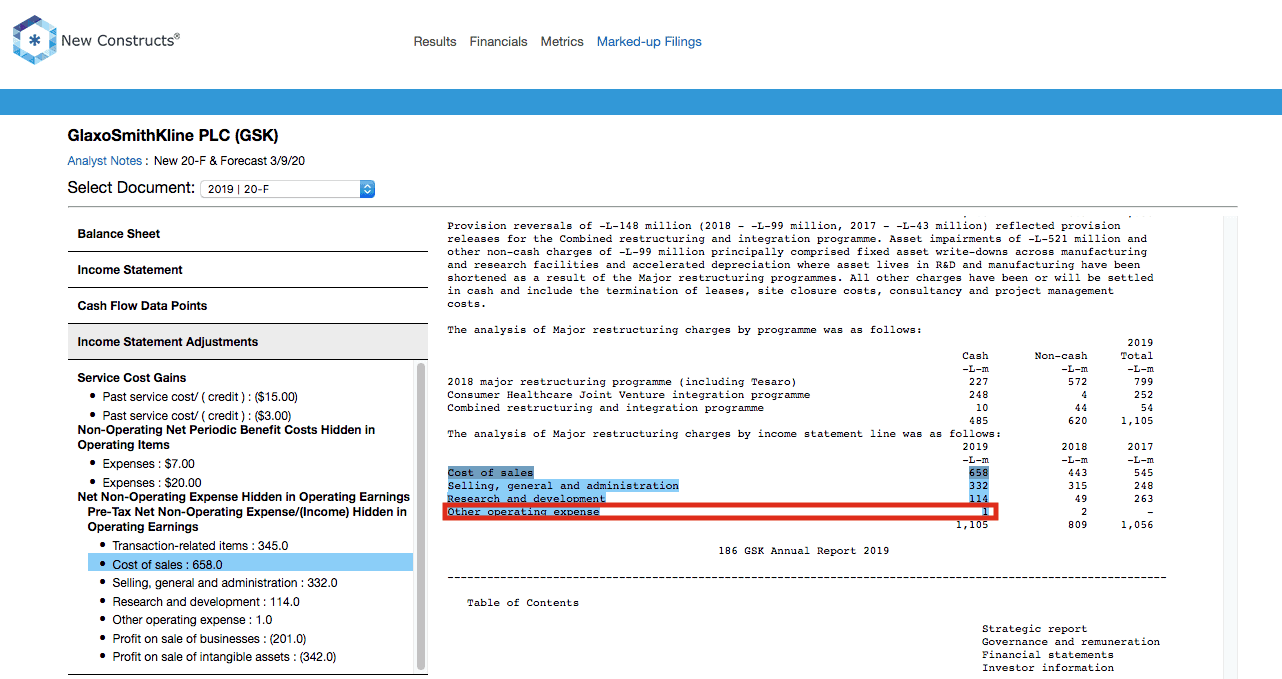
Task: Select Other operating expense : 1.0 item
Action: [x=192, y=620]
